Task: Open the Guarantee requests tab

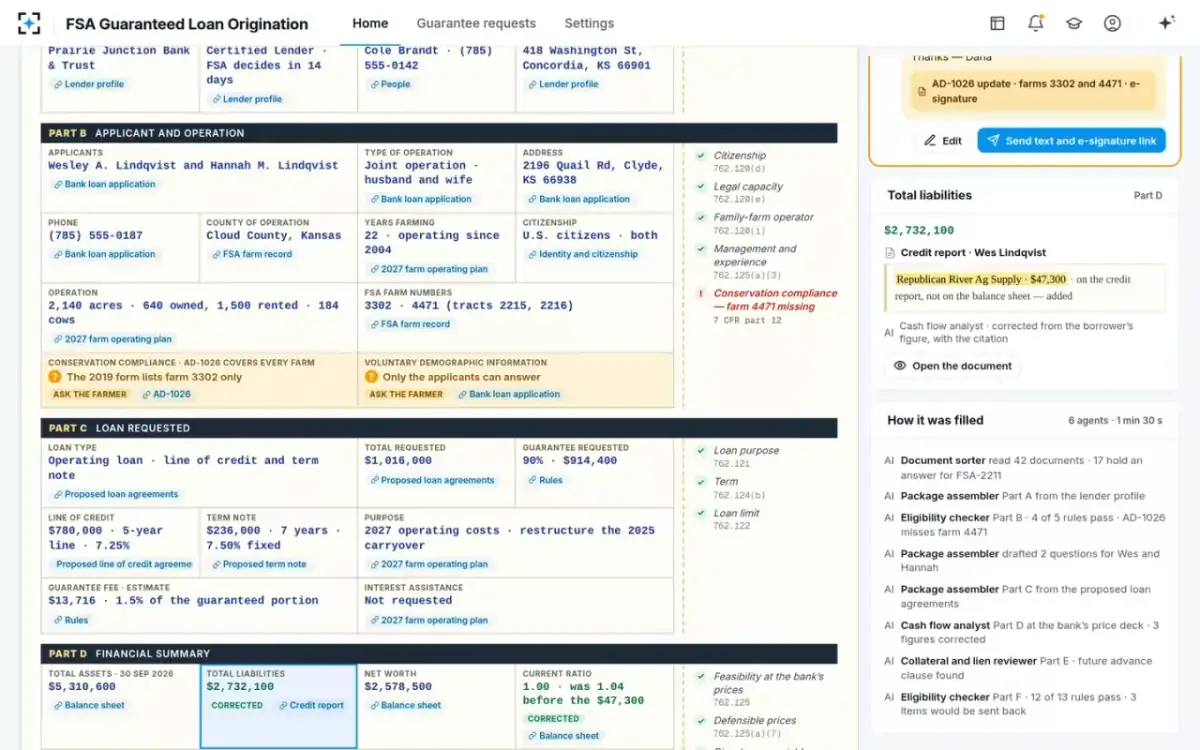Action: point(476,23)
